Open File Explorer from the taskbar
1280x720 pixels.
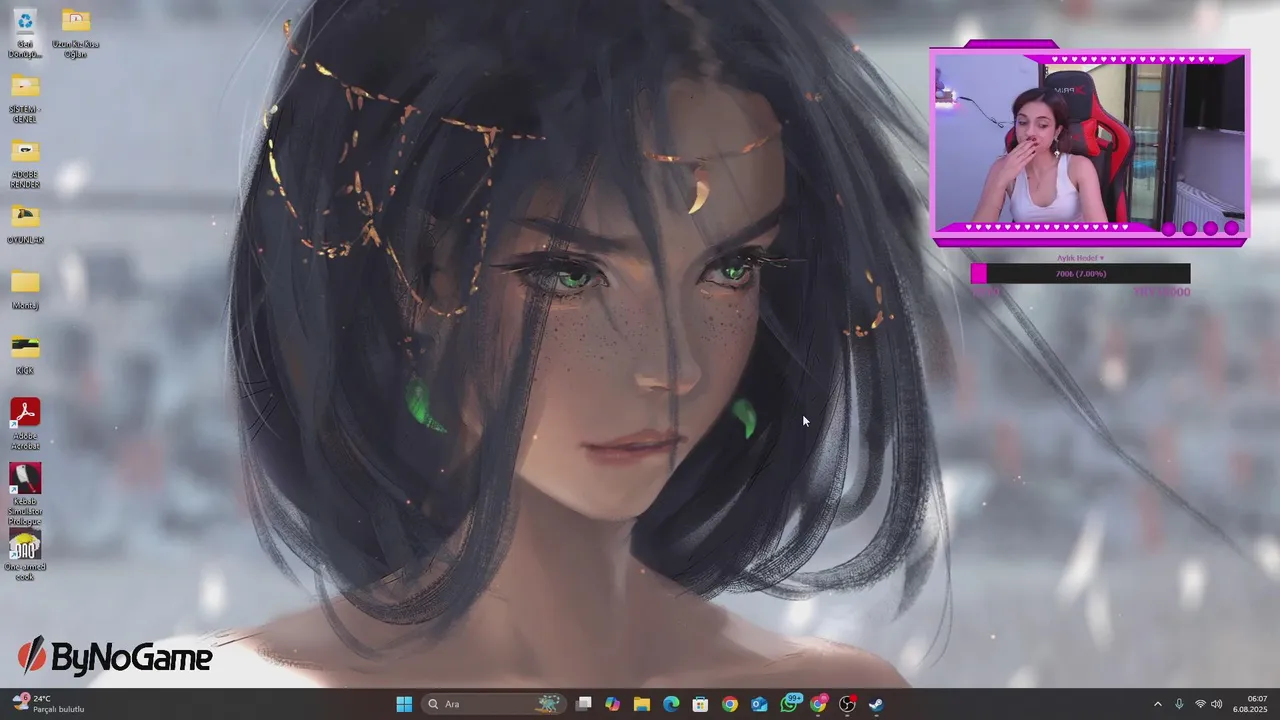[642, 704]
